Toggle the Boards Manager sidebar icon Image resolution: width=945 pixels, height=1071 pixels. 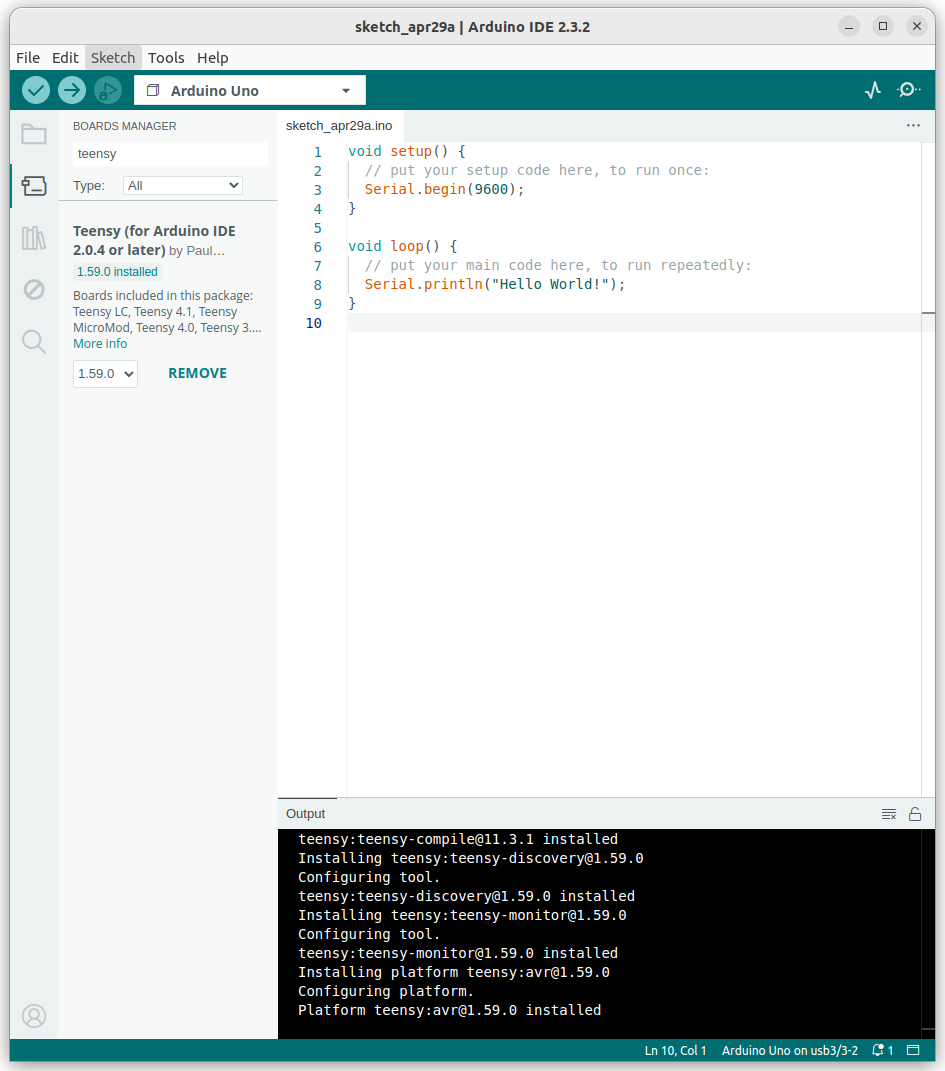[x=33, y=186]
